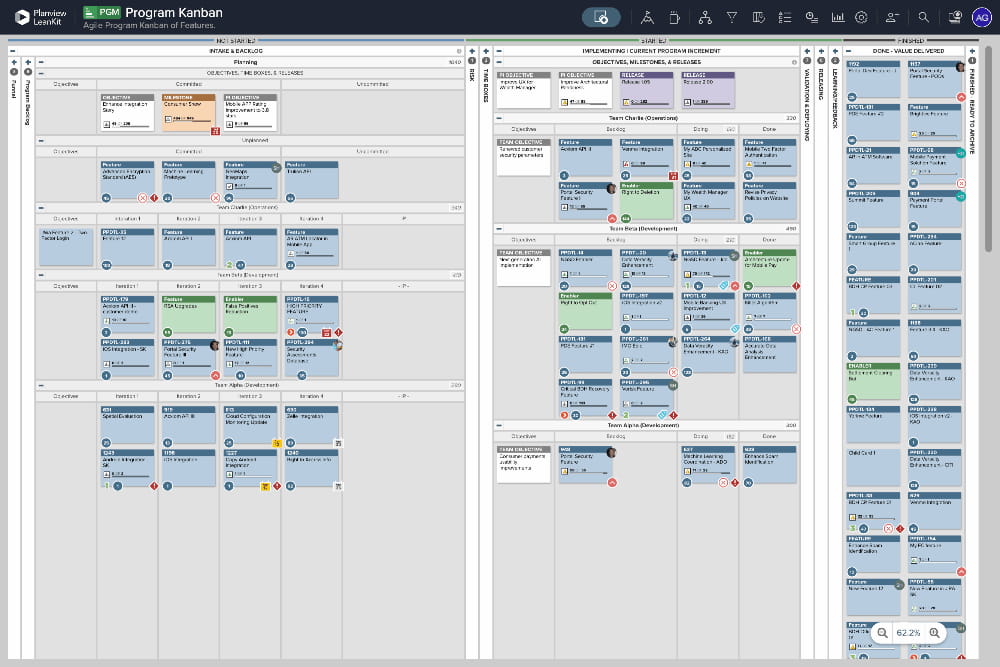1000x667 pixels.
Task: Open the board analytics bar chart icon
Action: pyautogui.click(x=838, y=17)
